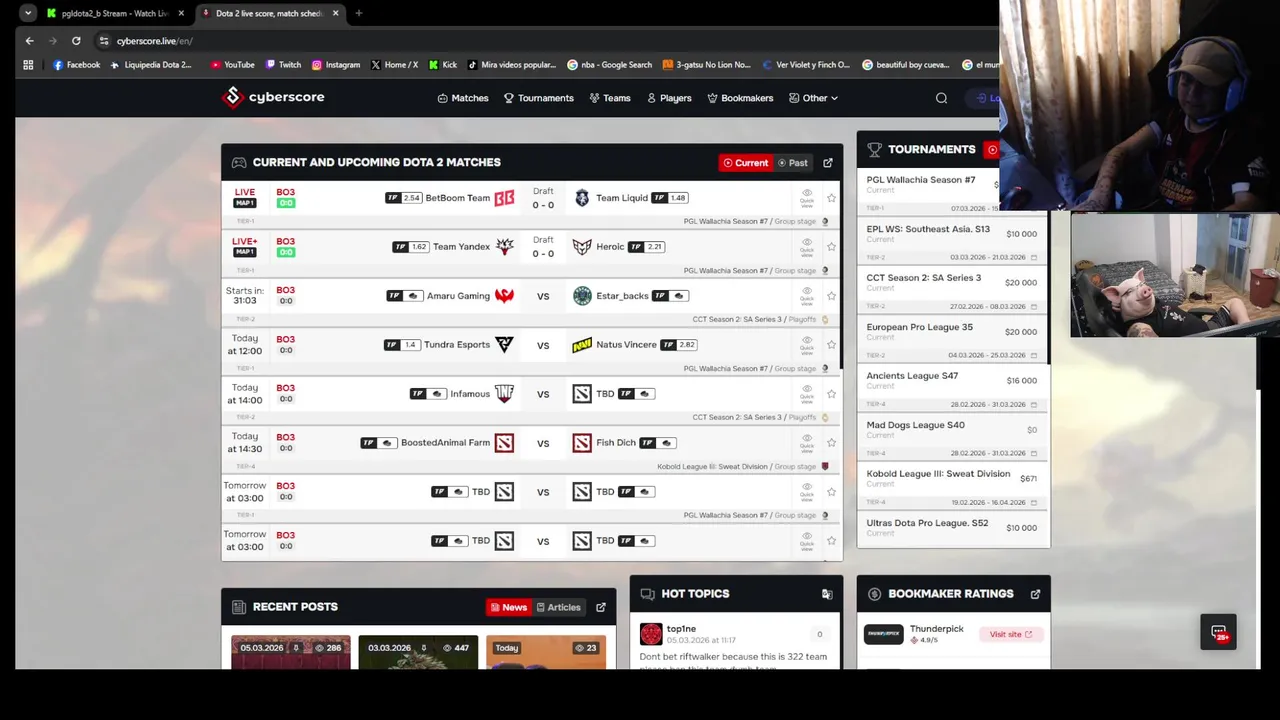
Task: Open Tournaments navigation item
Action: [x=538, y=98]
